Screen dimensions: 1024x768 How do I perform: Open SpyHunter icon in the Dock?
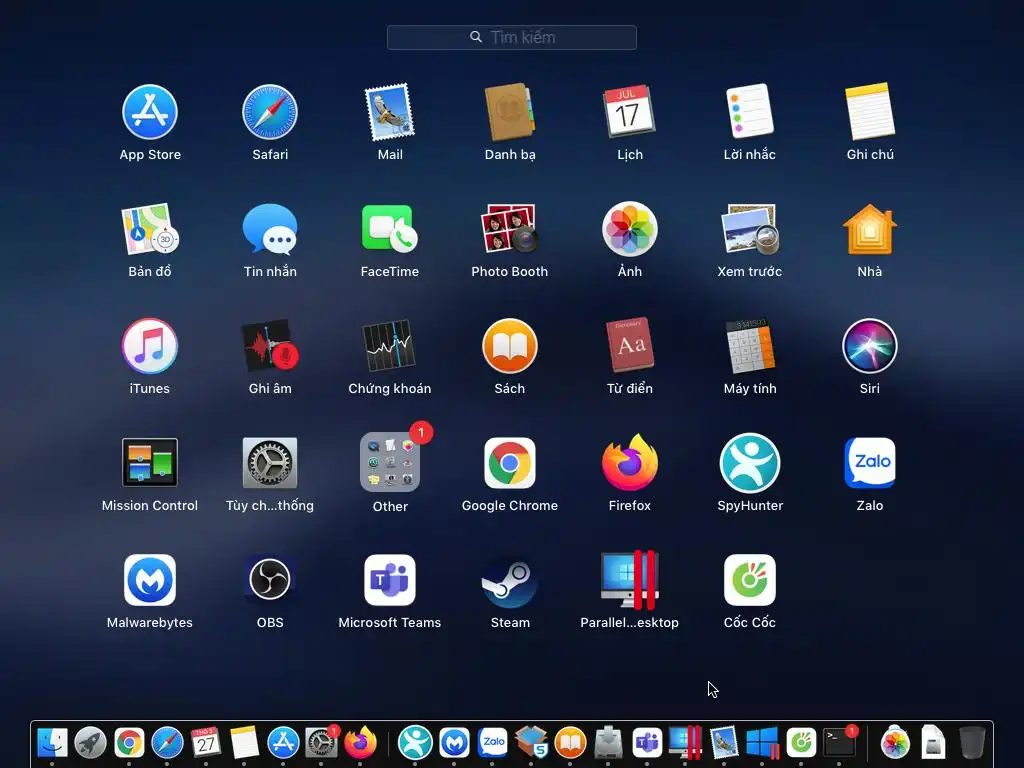pos(415,743)
